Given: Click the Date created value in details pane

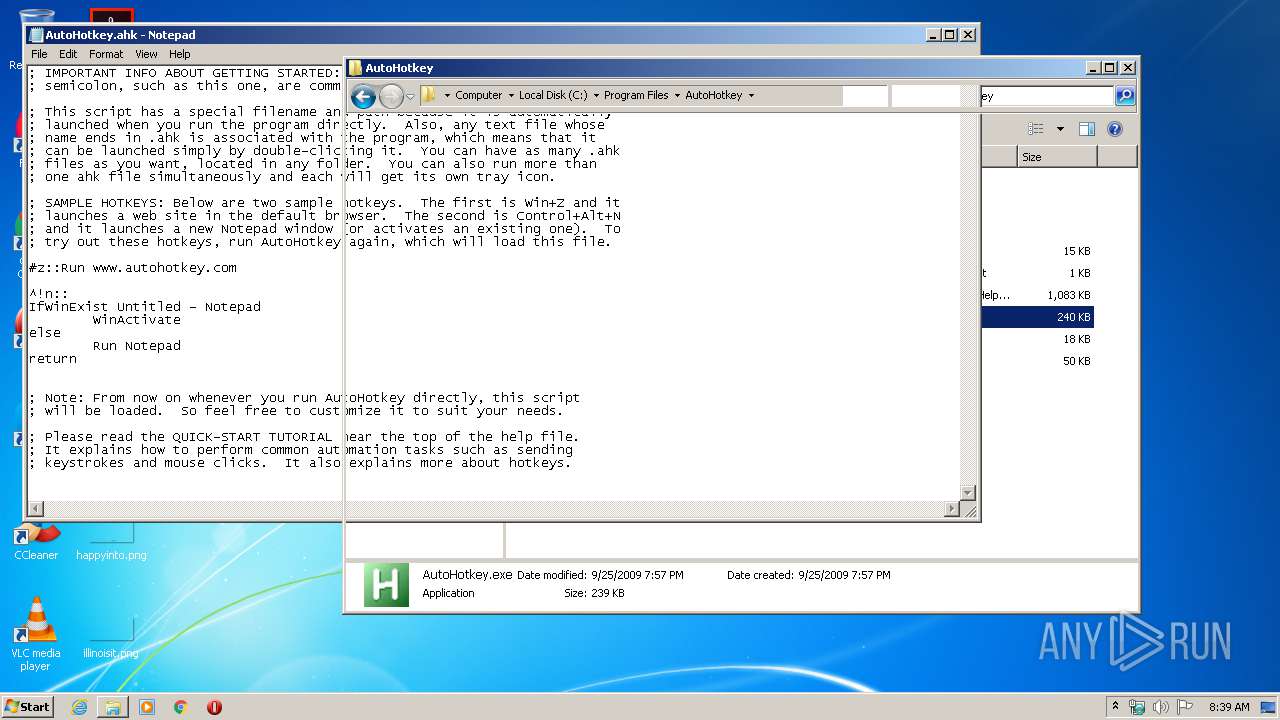Looking at the screenshot, I should 844,575.
